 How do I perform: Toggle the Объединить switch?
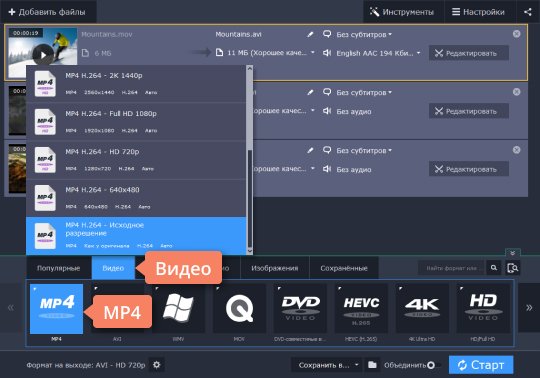(434, 365)
